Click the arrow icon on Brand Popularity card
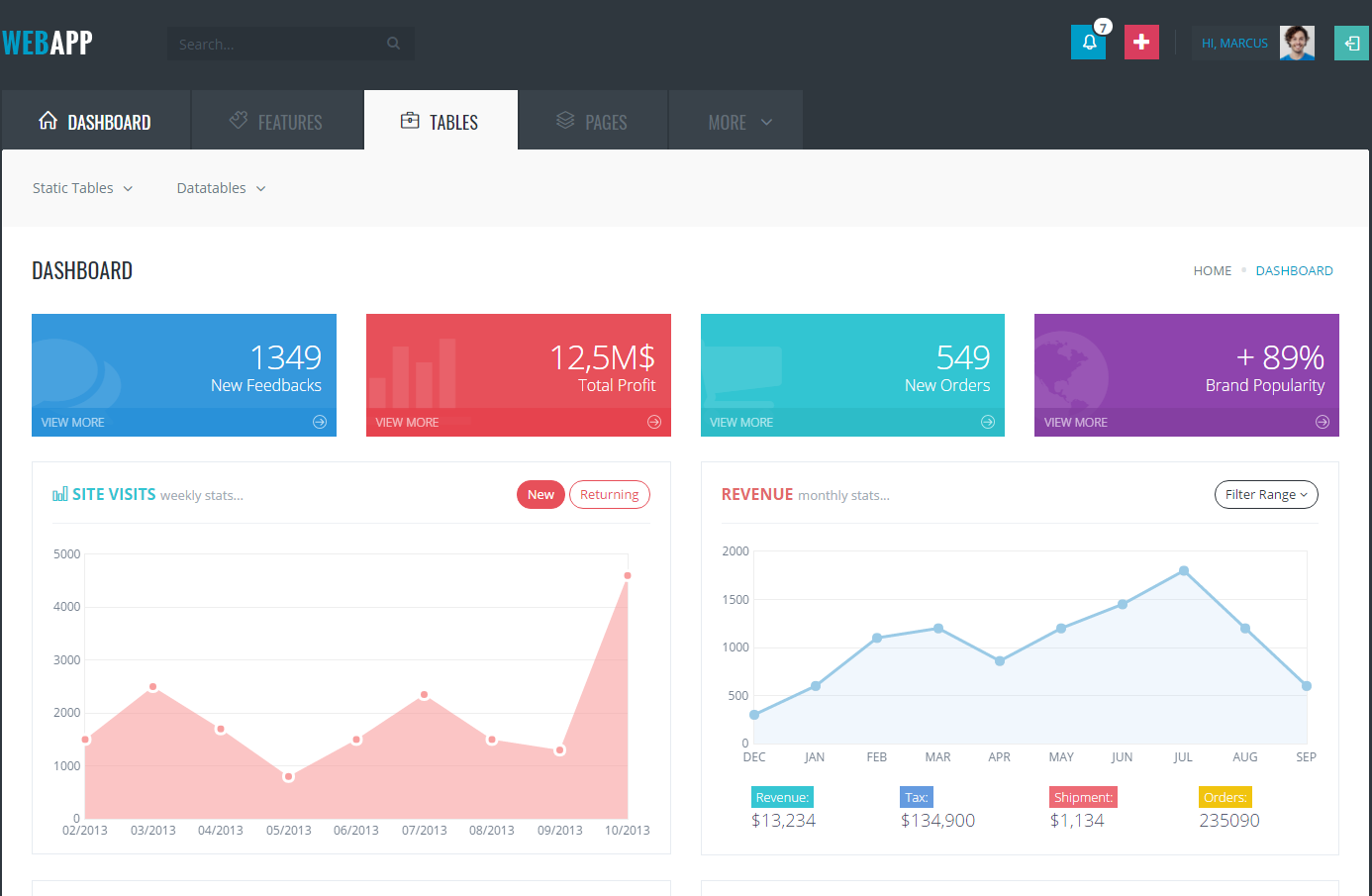 (x=1322, y=422)
